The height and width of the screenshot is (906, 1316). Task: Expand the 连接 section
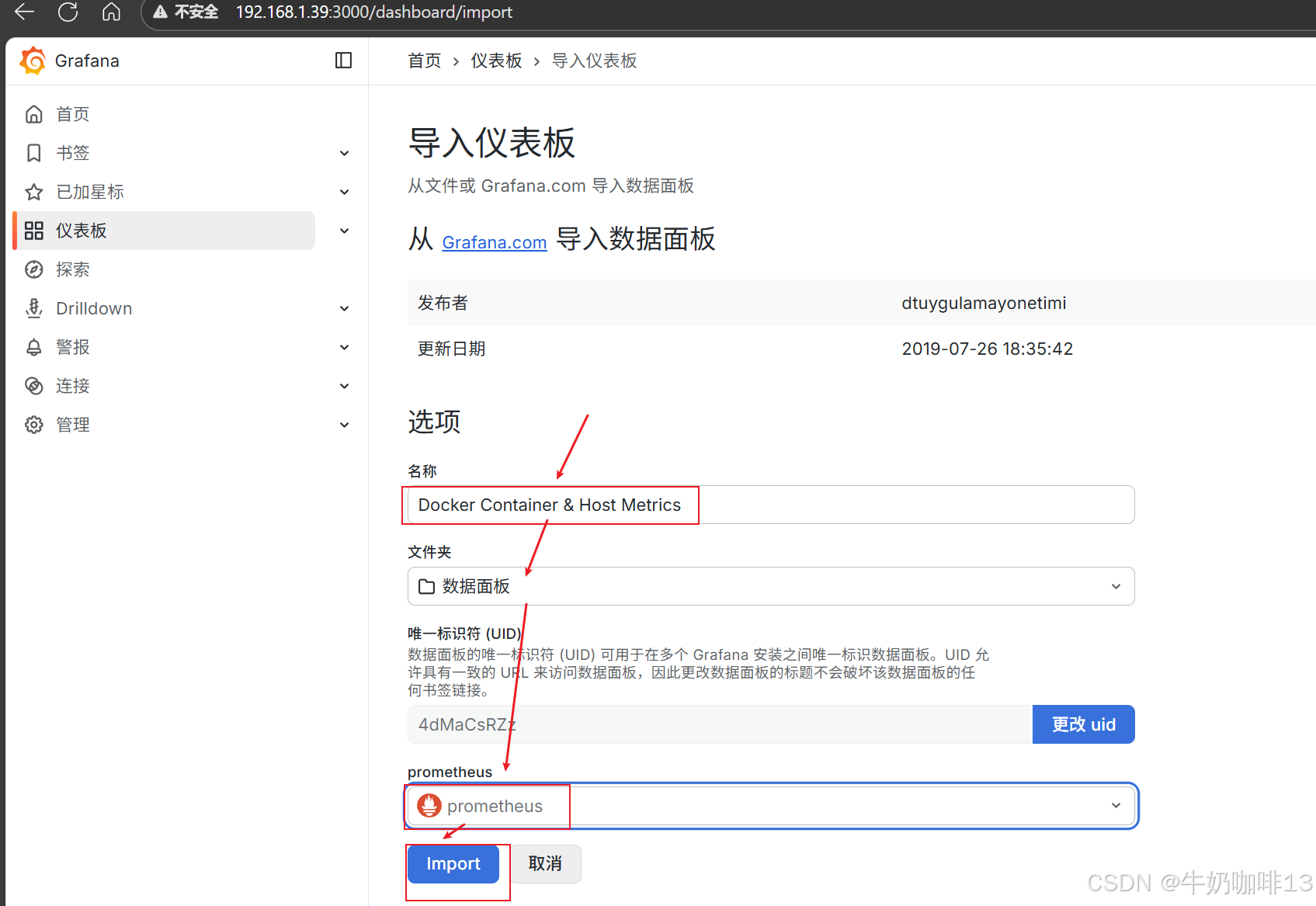point(345,386)
